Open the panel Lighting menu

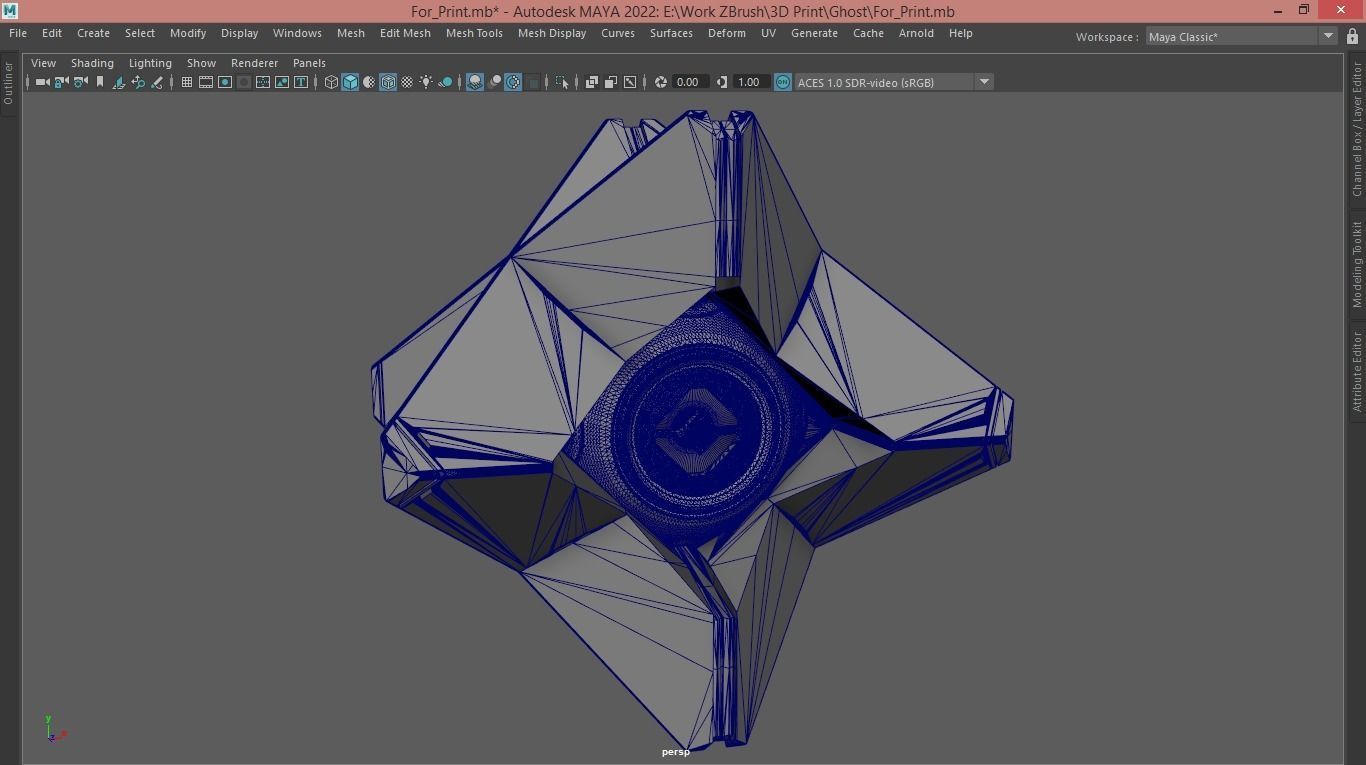tap(150, 63)
